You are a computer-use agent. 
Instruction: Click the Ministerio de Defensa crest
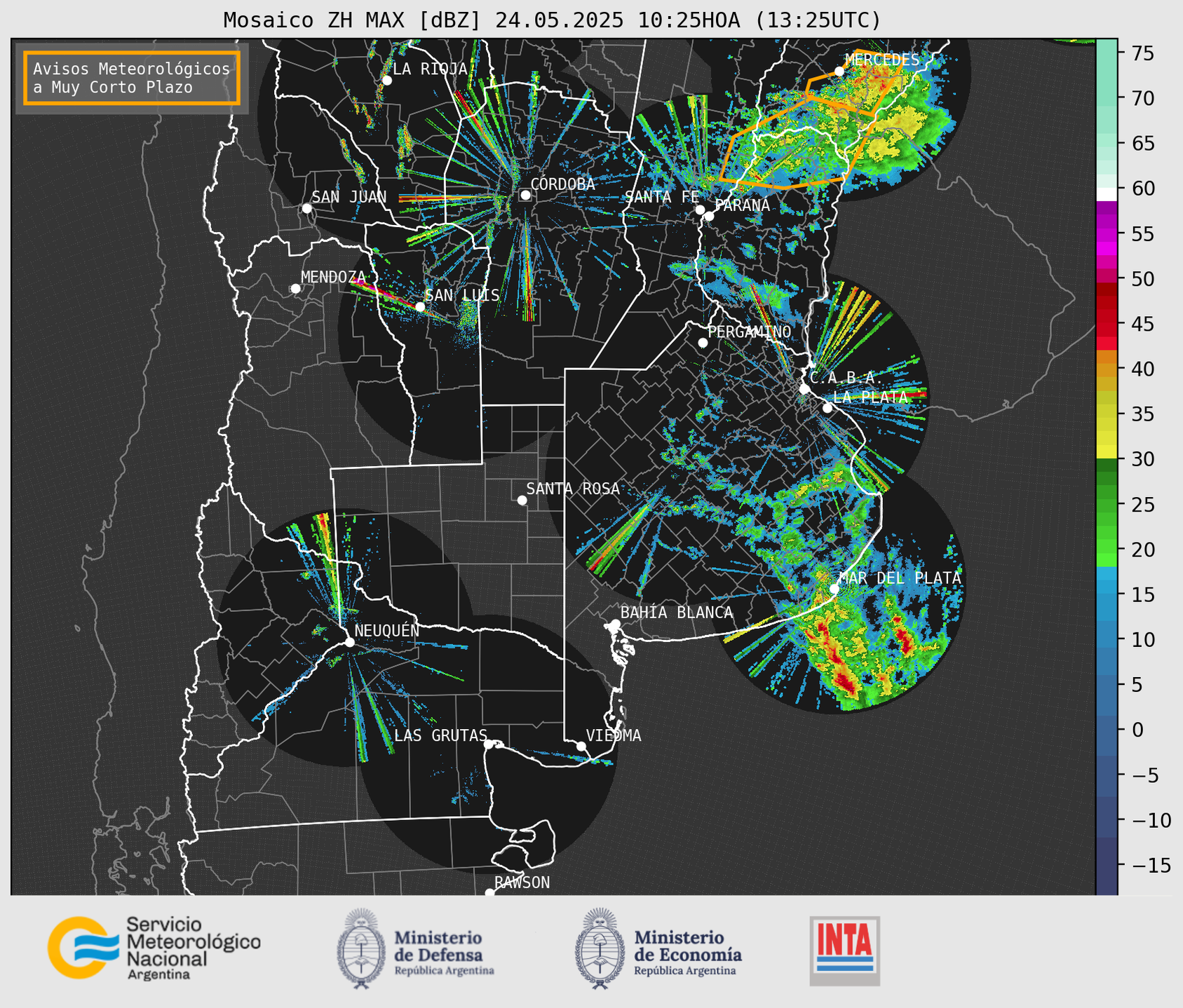[361, 948]
